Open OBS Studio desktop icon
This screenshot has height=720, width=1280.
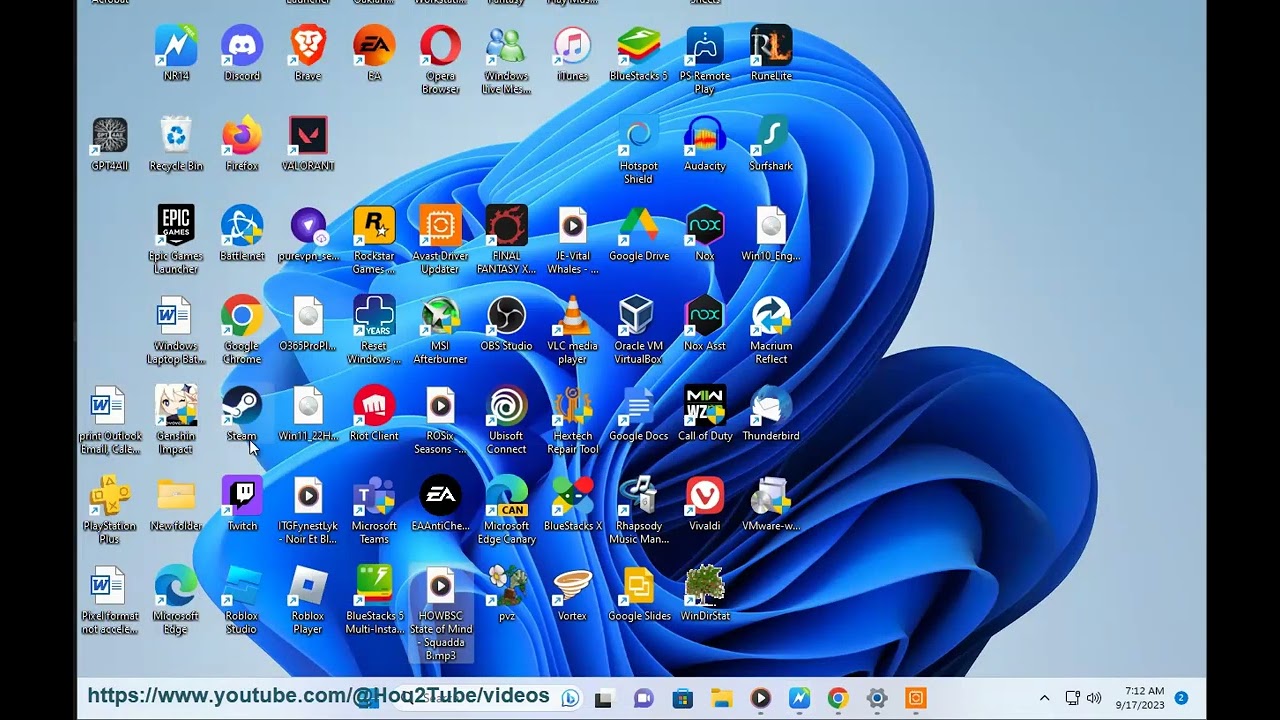[506, 324]
